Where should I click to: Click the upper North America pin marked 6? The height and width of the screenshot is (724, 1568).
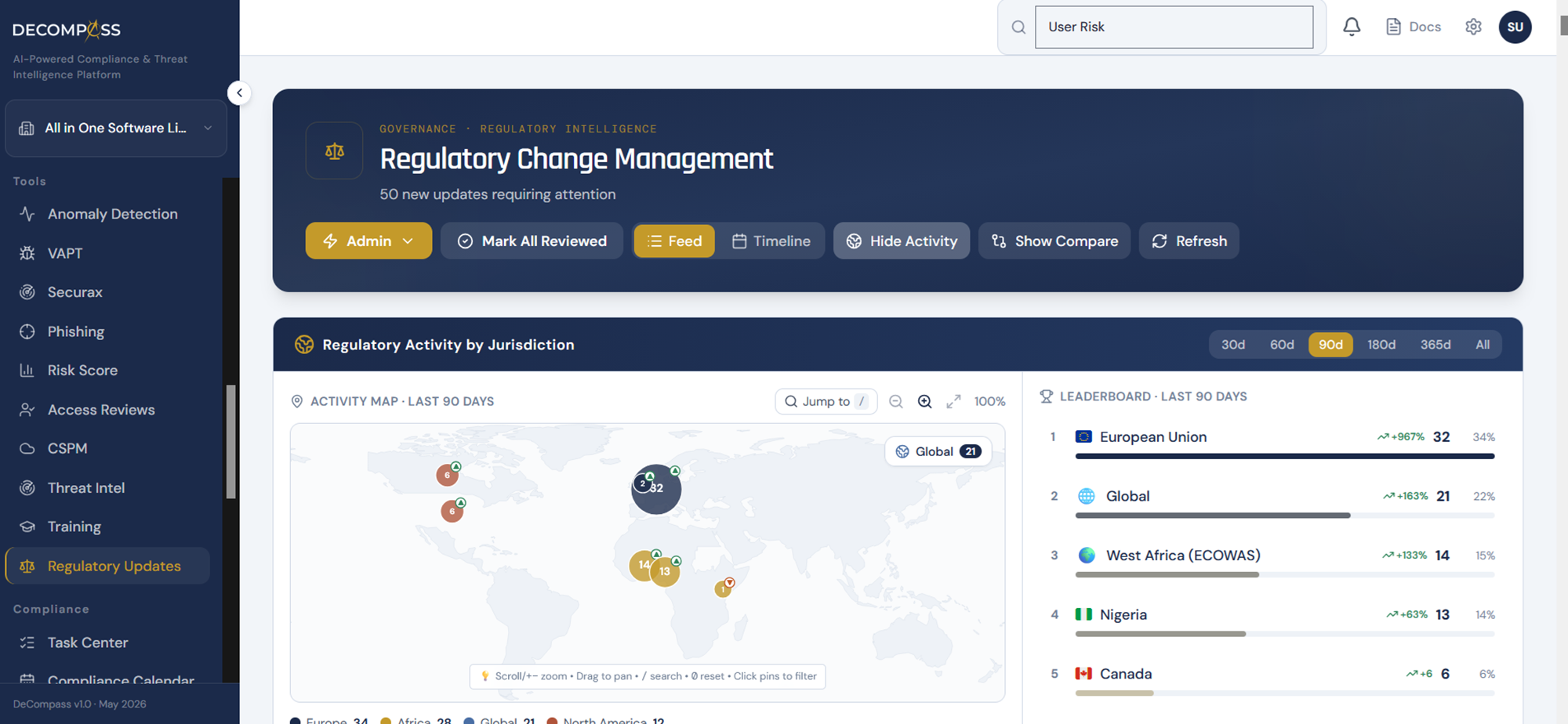coord(447,475)
